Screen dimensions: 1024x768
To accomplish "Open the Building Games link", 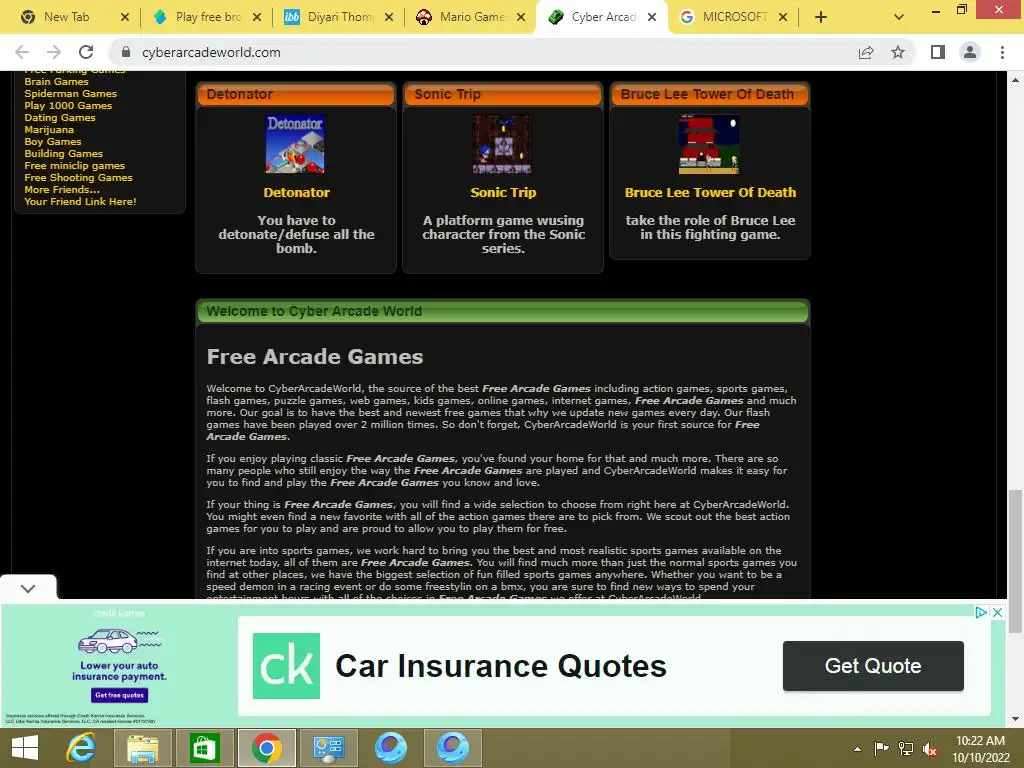I will (x=63, y=153).
